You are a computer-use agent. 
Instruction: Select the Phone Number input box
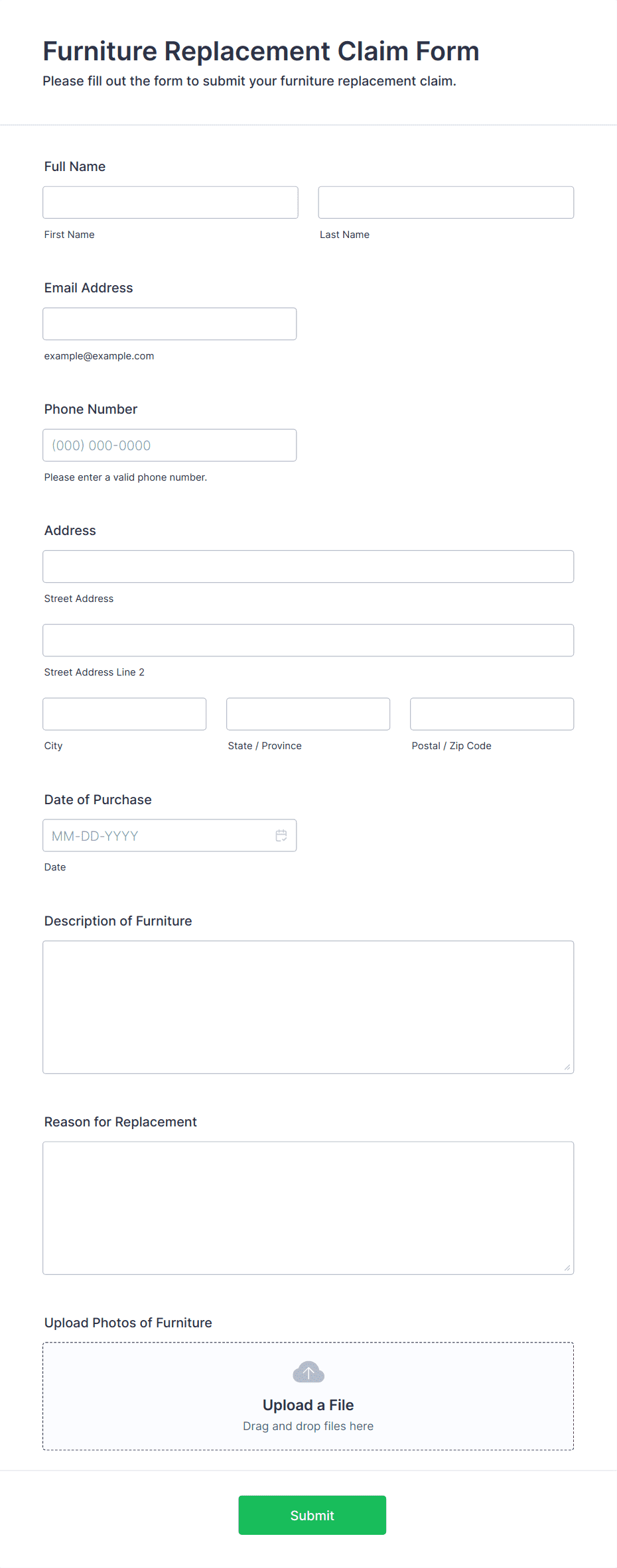click(170, 445)
